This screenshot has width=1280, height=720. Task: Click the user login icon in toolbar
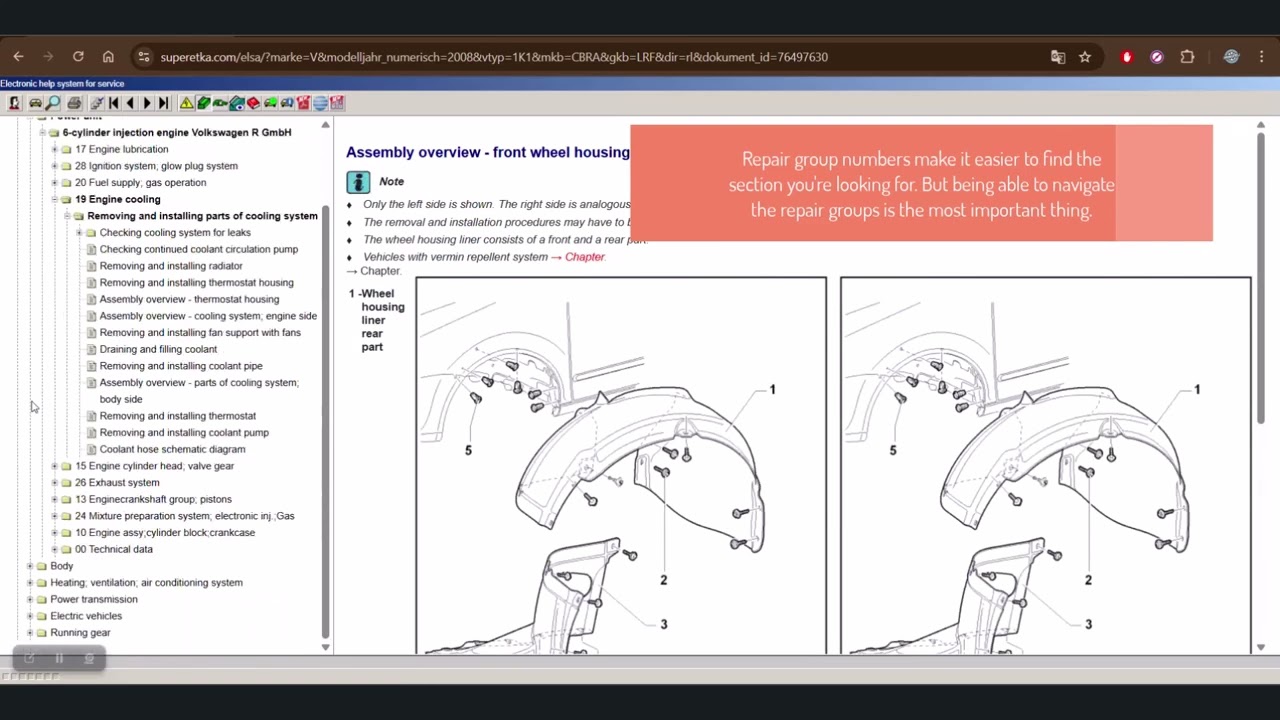[14, 103]
